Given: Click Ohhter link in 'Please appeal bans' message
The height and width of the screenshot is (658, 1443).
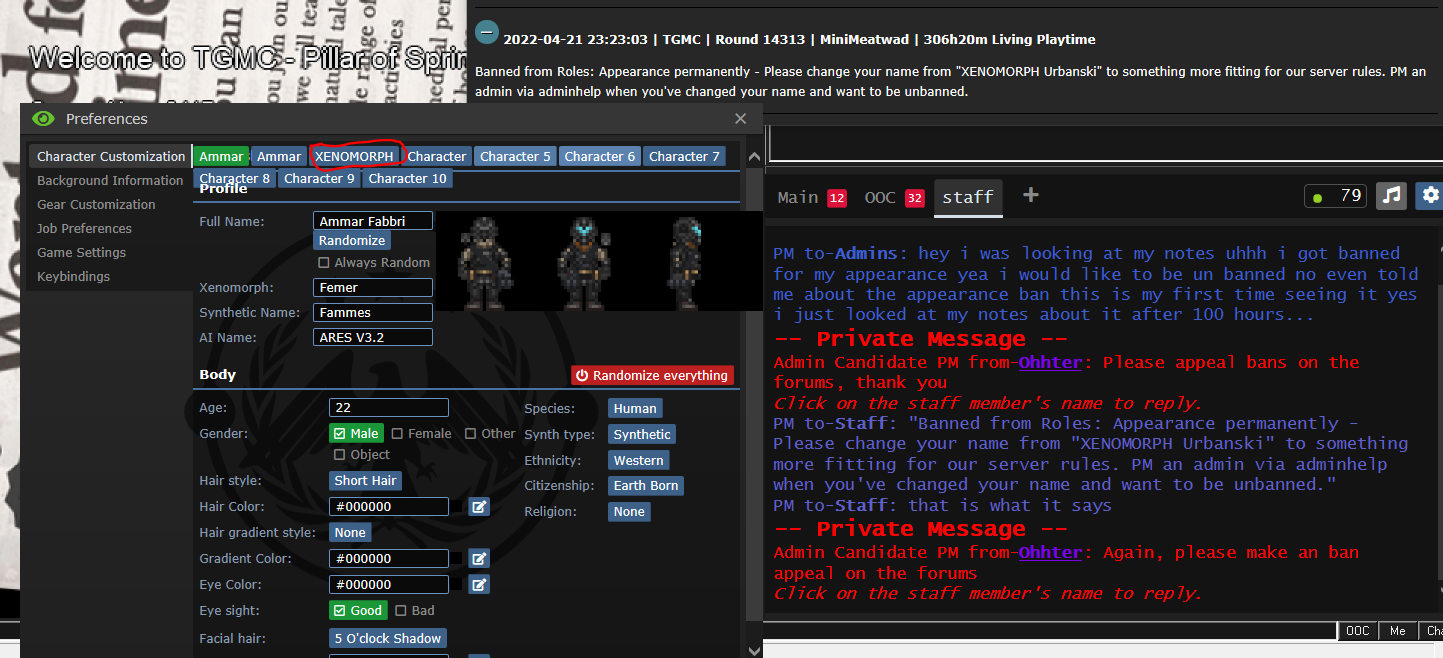Looking at the screenshot, I should (1050, 363).
